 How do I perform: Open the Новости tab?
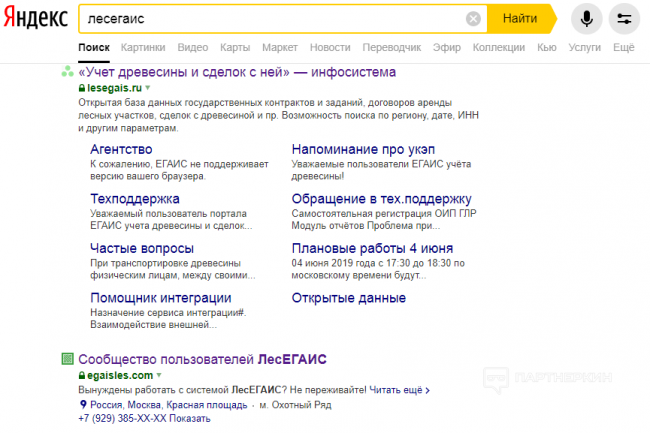click(x=330, y=47)
